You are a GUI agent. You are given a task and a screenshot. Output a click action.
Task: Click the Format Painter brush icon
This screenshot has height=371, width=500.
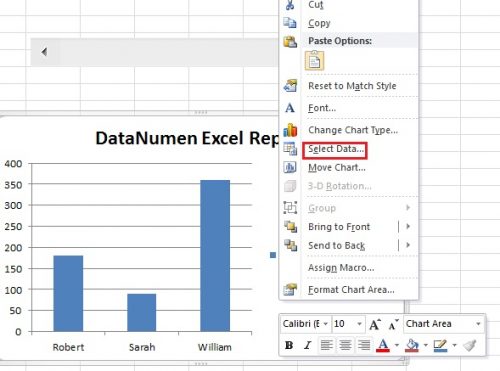point(470,345)
